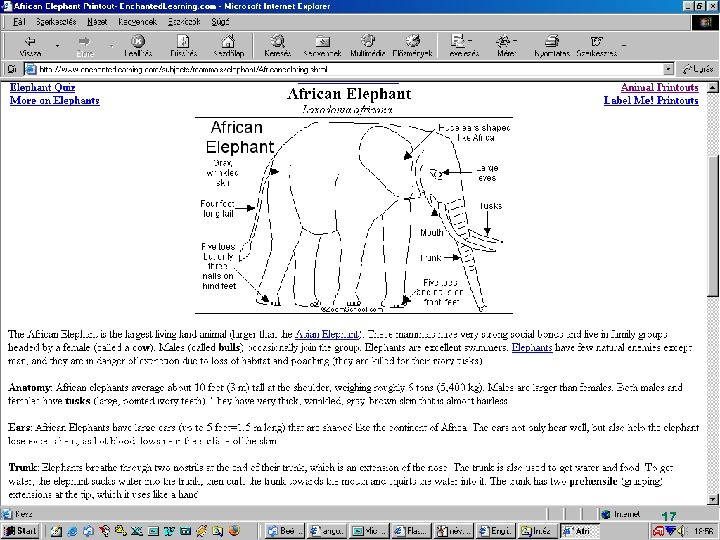The height and width of the screenshot is (540, 720).
Task: Open the Multimédia toolbar icon
Action: (x=367, y=45)
